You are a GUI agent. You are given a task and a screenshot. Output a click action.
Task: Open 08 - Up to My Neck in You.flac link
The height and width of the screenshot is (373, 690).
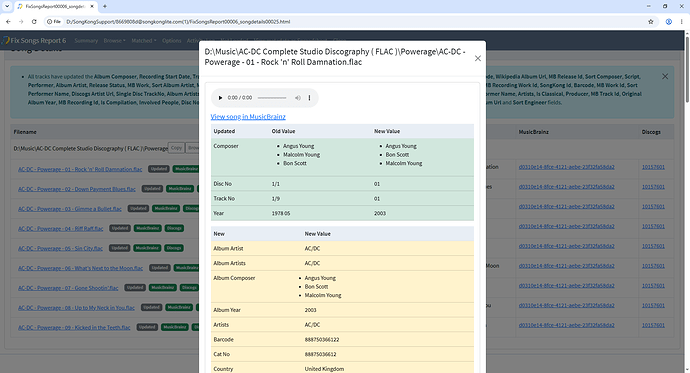77,308
